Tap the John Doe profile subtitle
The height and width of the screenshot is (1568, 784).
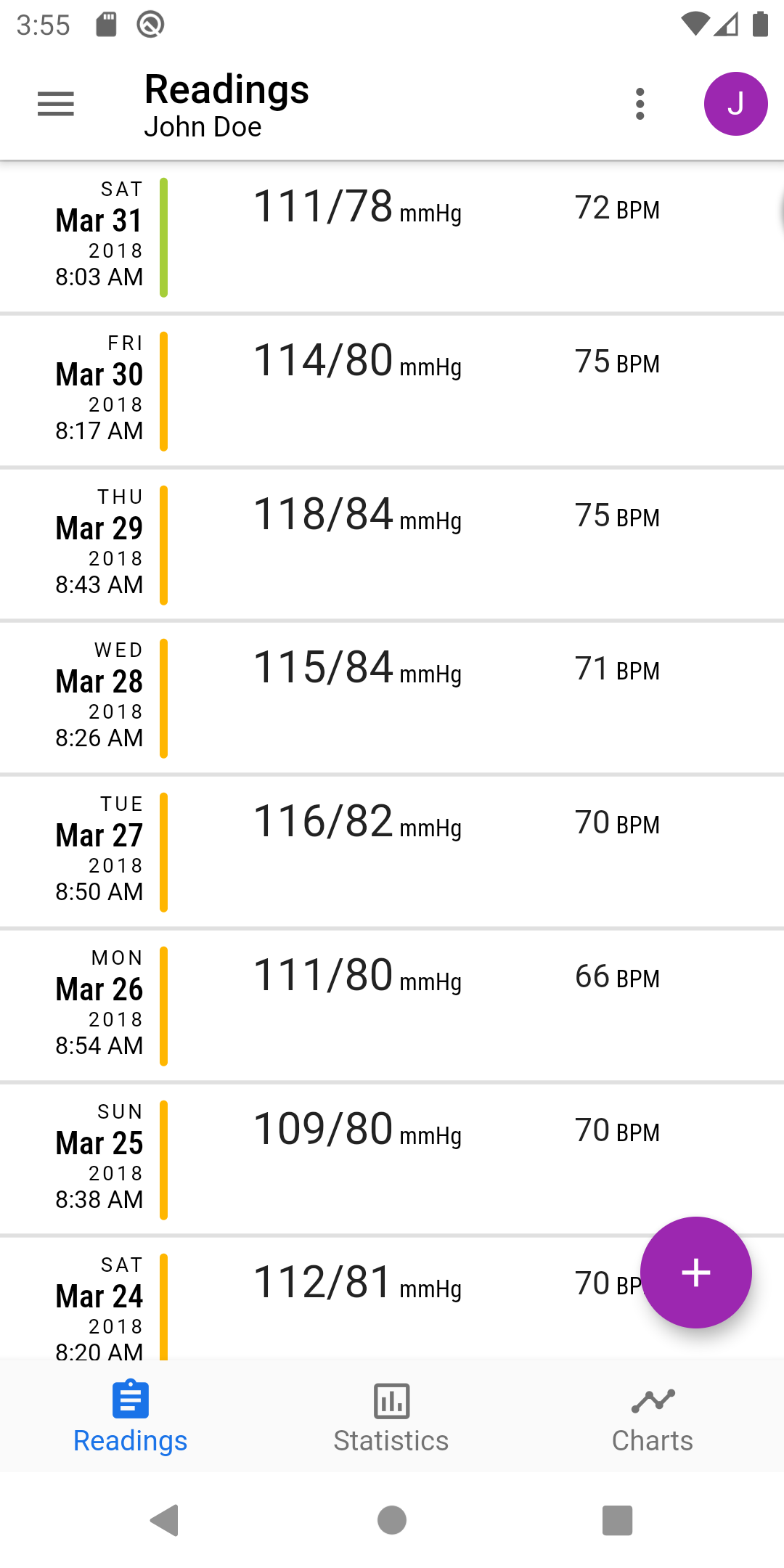tap(203, 127)
